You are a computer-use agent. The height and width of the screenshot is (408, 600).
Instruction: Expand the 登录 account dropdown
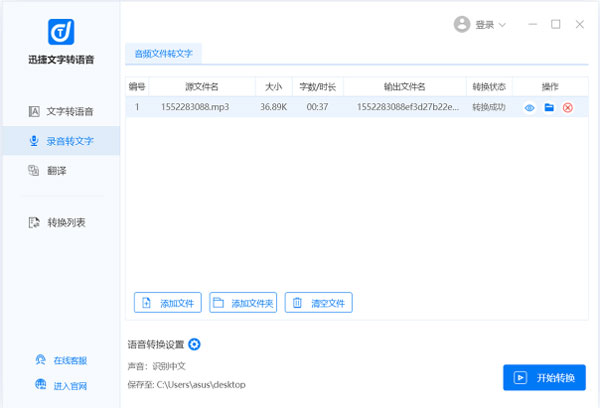pyautogui.click(x=491, y=24)
